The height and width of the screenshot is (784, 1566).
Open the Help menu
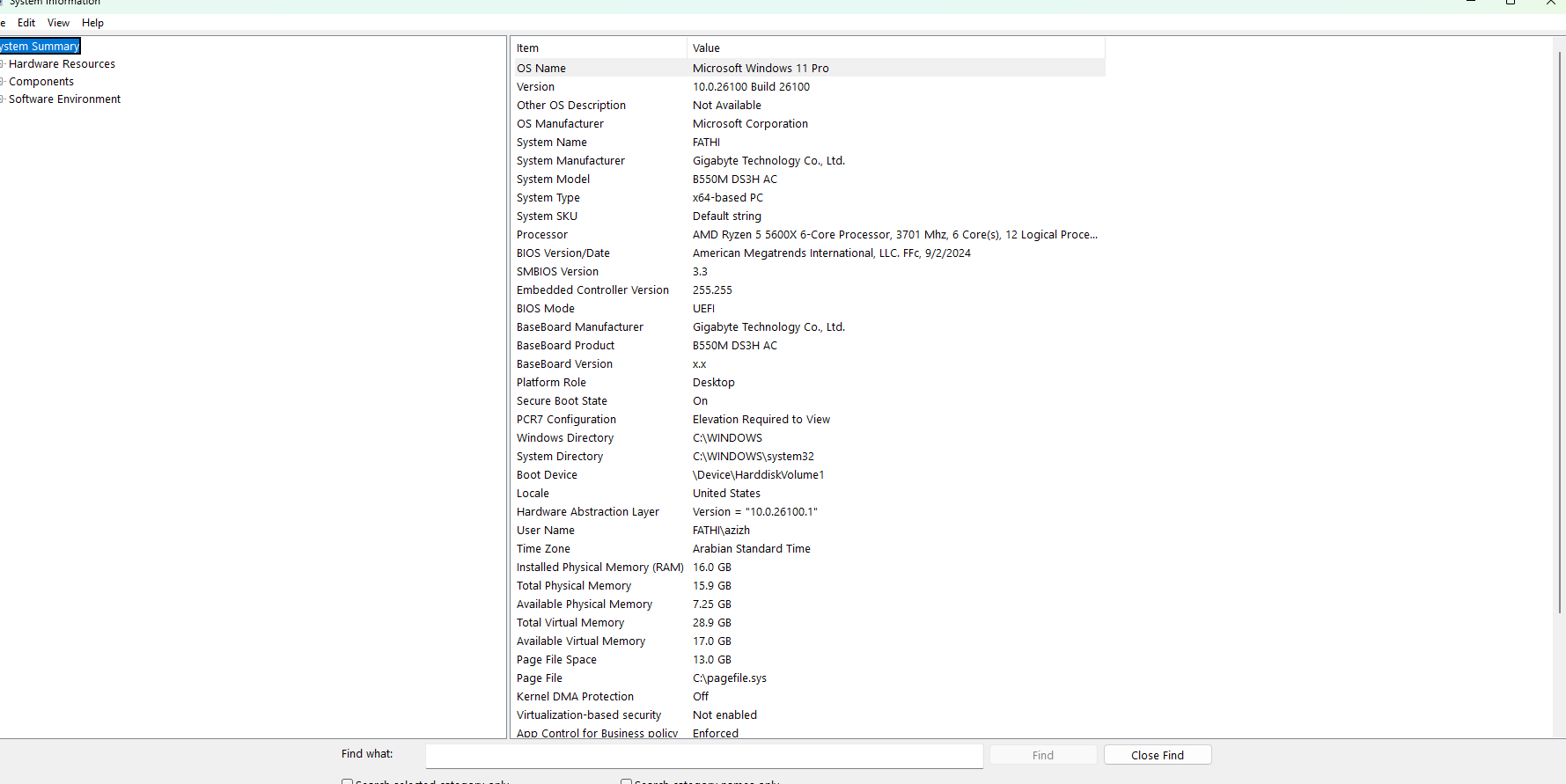pos(92,23)
